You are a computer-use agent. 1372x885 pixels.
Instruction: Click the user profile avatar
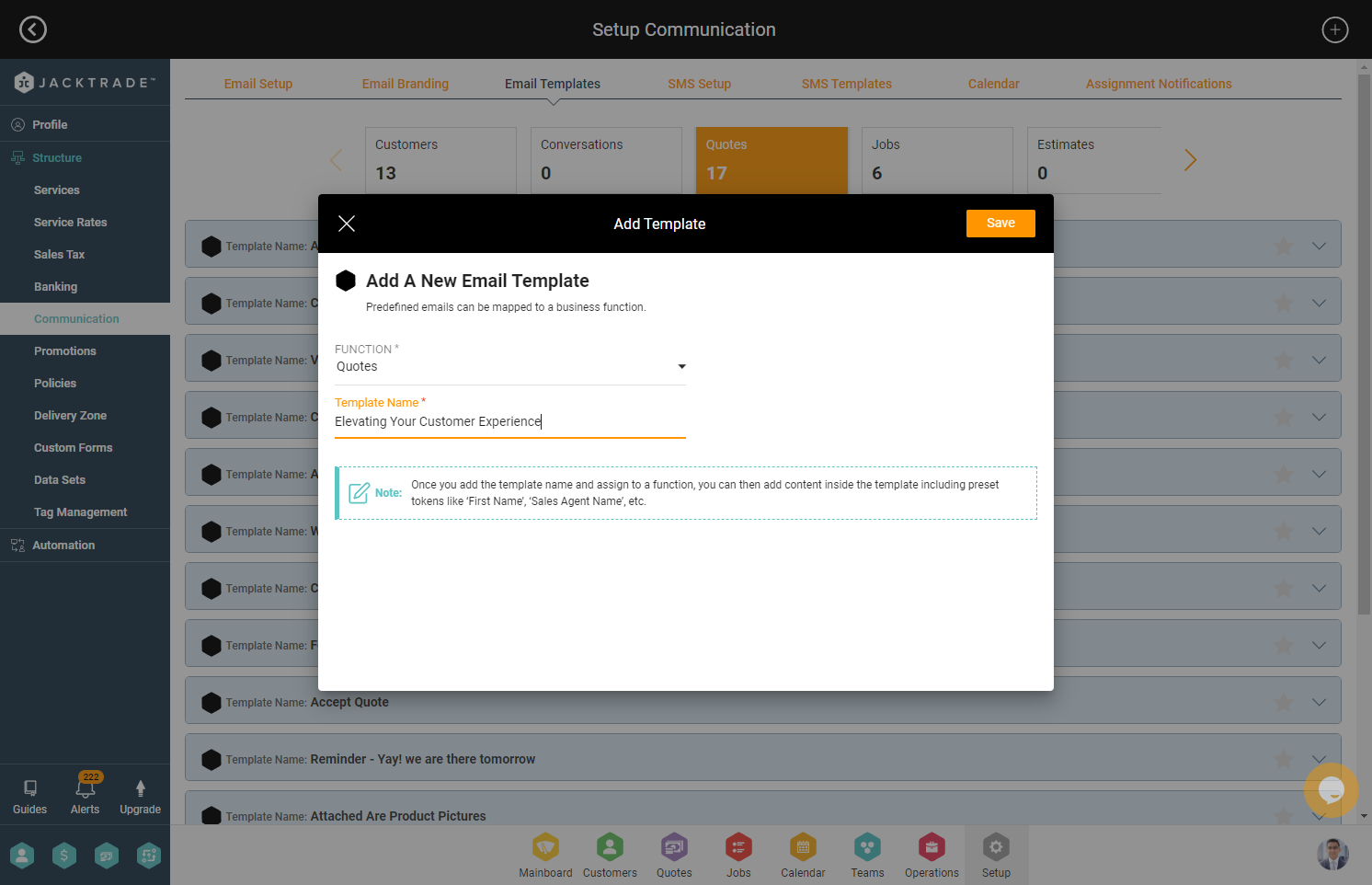pos(1332,855)
